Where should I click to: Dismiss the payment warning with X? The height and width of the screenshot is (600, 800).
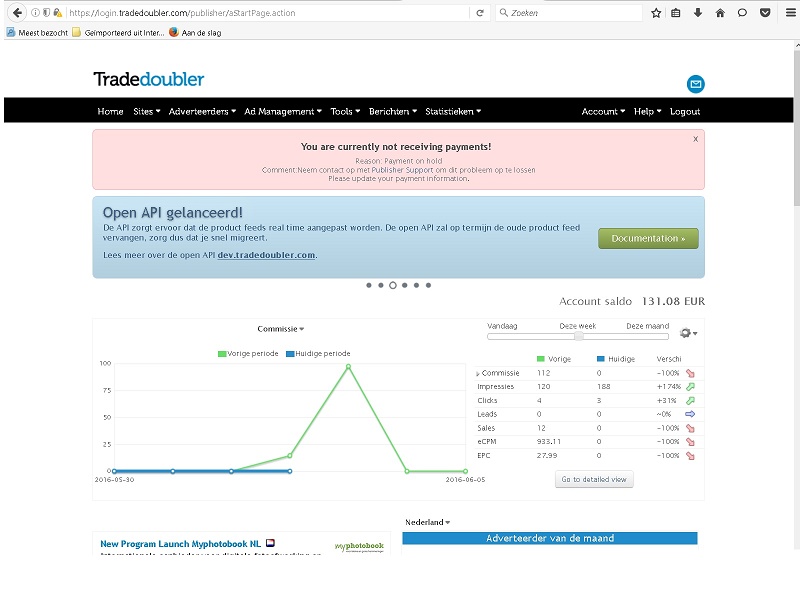(x=695, y=140)
